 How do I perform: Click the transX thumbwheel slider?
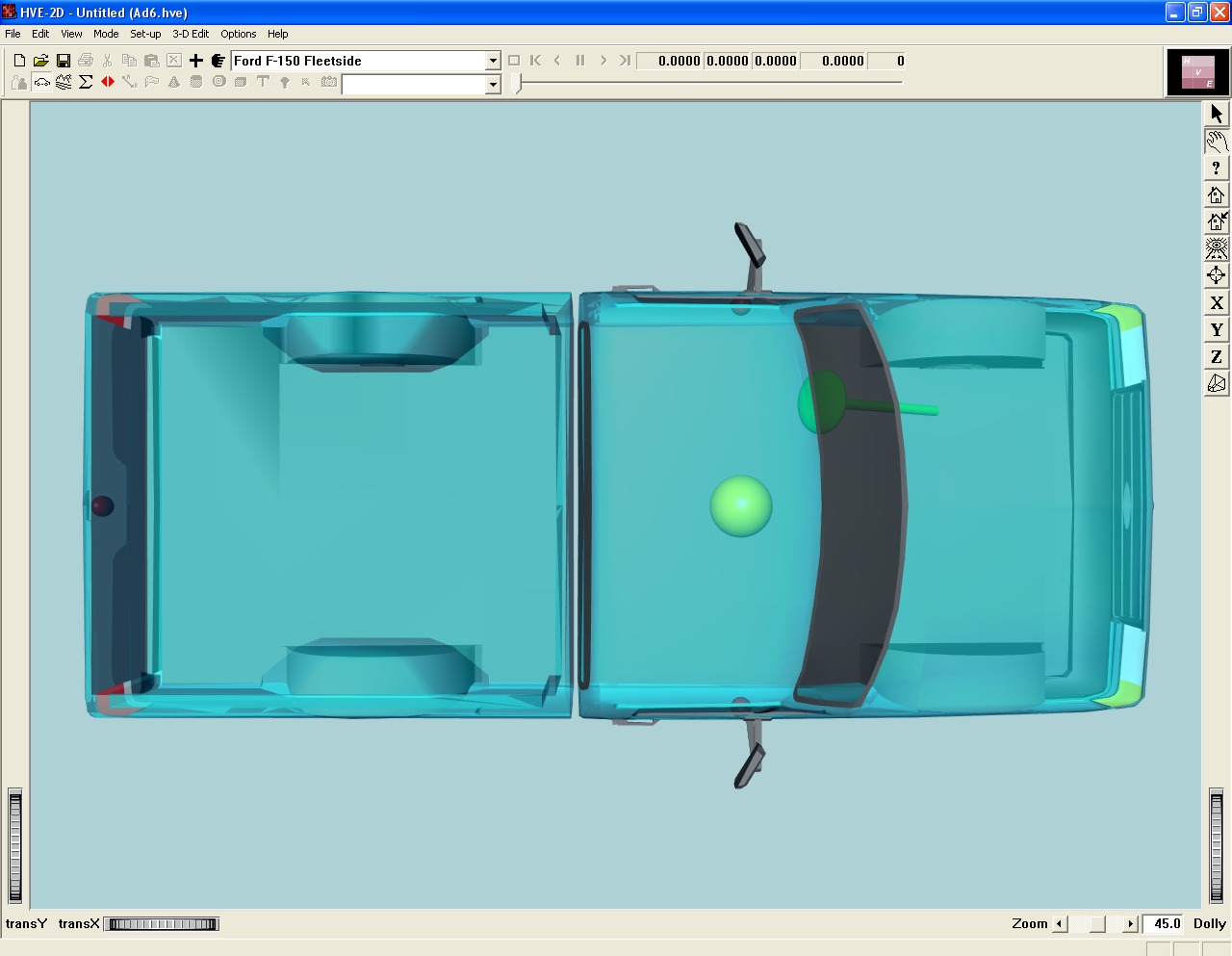point(162,924)
